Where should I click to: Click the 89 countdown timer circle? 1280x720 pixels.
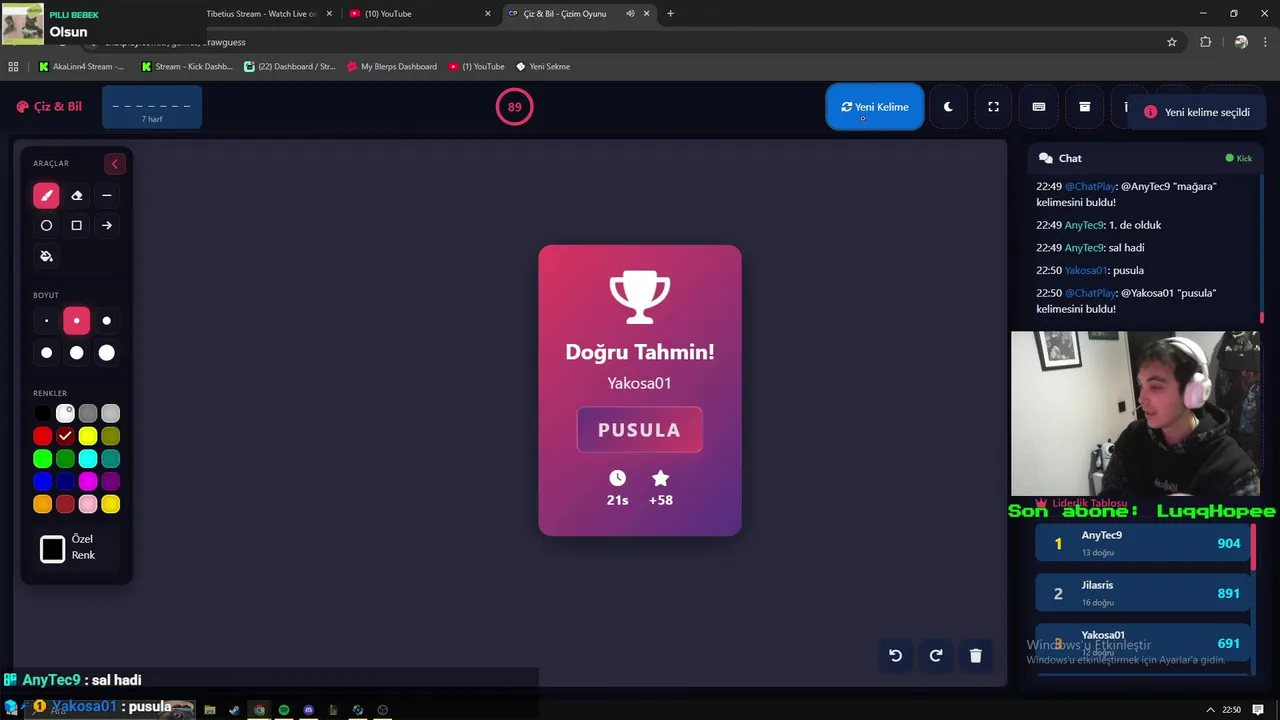click(515, 107)
